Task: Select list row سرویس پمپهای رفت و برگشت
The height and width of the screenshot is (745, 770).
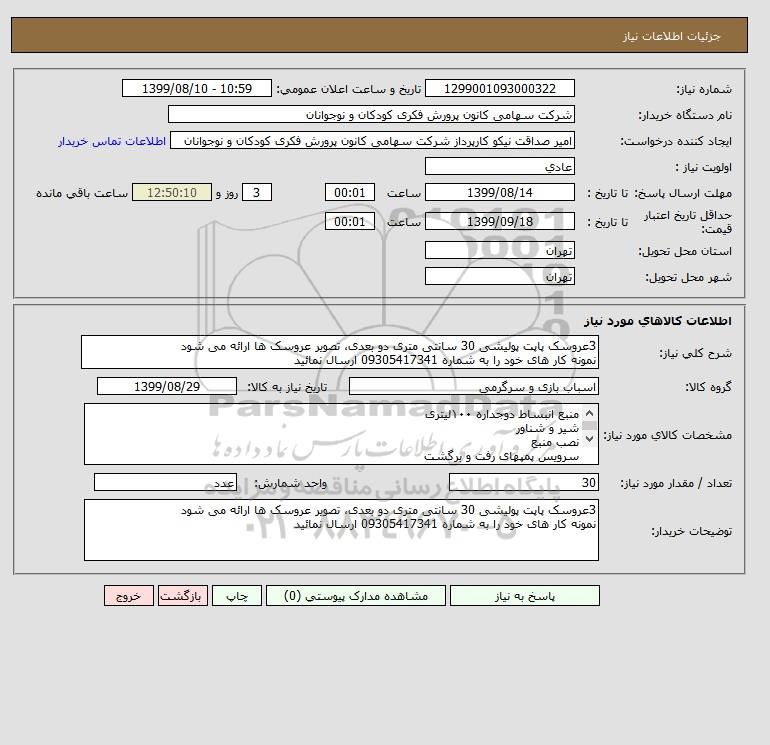Action: (x=501, y=457)
